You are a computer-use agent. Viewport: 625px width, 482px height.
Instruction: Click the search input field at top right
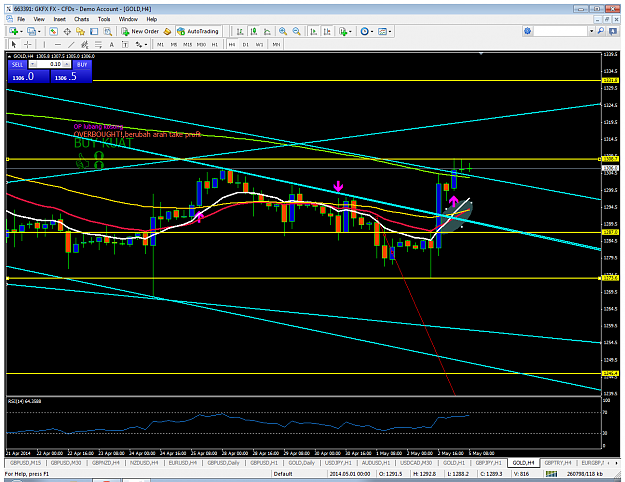click(x=560, y=31)
